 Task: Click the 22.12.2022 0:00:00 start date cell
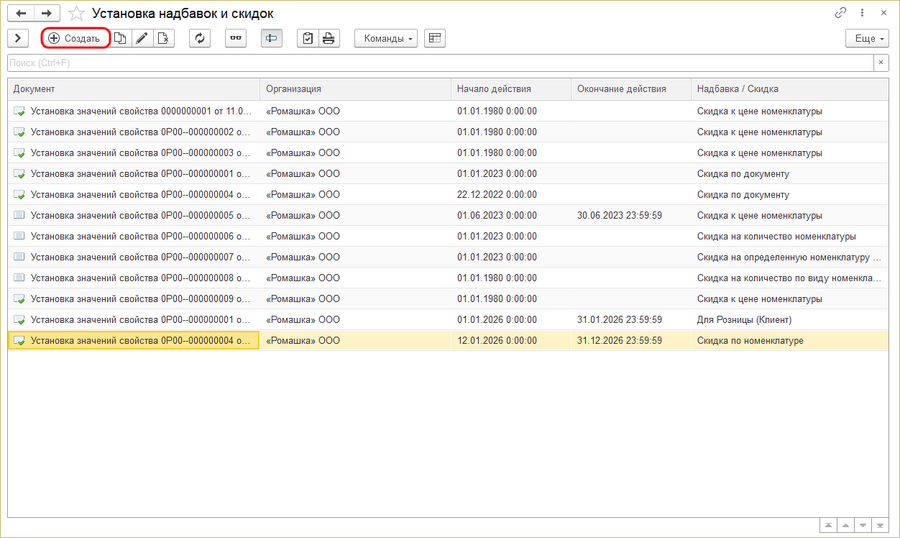pyautogui.click(x=511, y=195)
